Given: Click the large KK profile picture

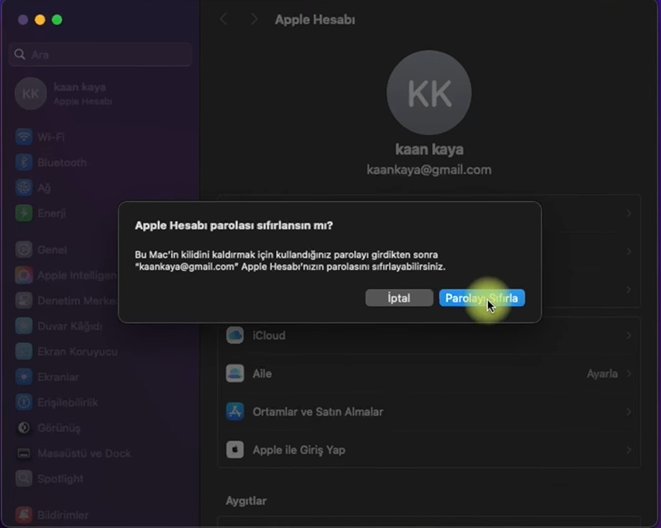Looking at the screenshot, I should click(x=429, y=93).
